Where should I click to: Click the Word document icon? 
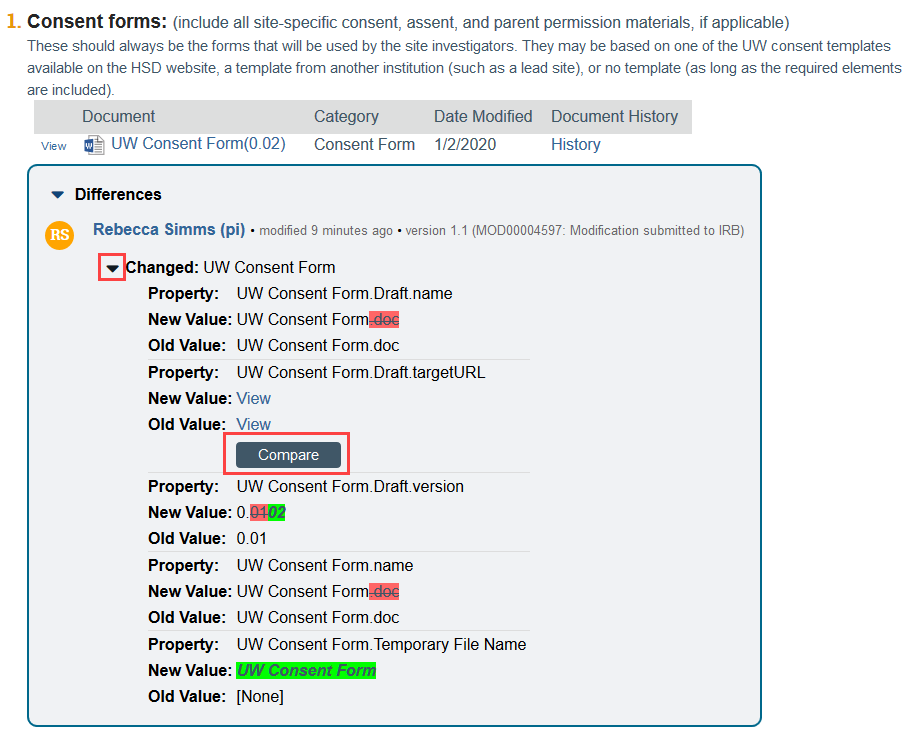click(94, 145)
